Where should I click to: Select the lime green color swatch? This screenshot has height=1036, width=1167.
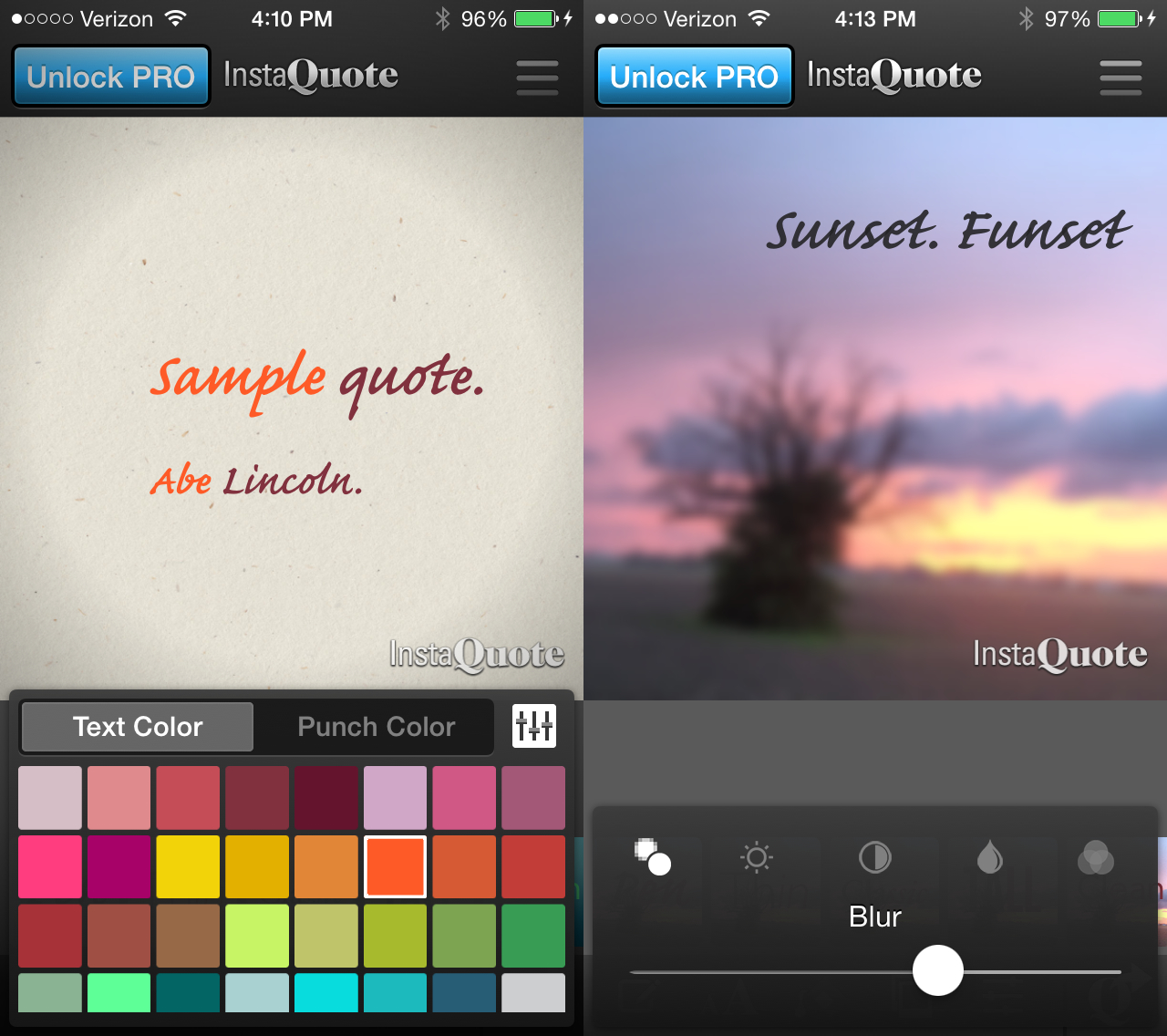coord(257,936)
